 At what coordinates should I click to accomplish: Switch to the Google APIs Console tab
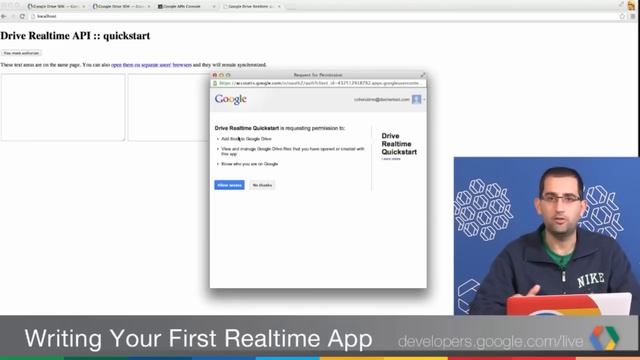coord(186,7)
